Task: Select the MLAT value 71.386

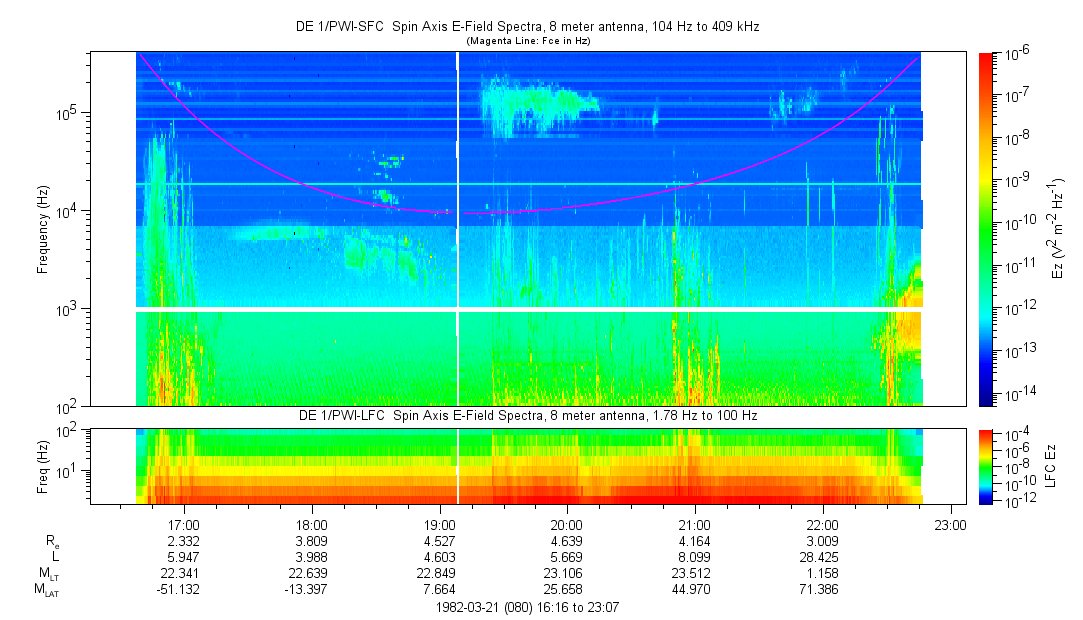Action: tap(822, 590)
